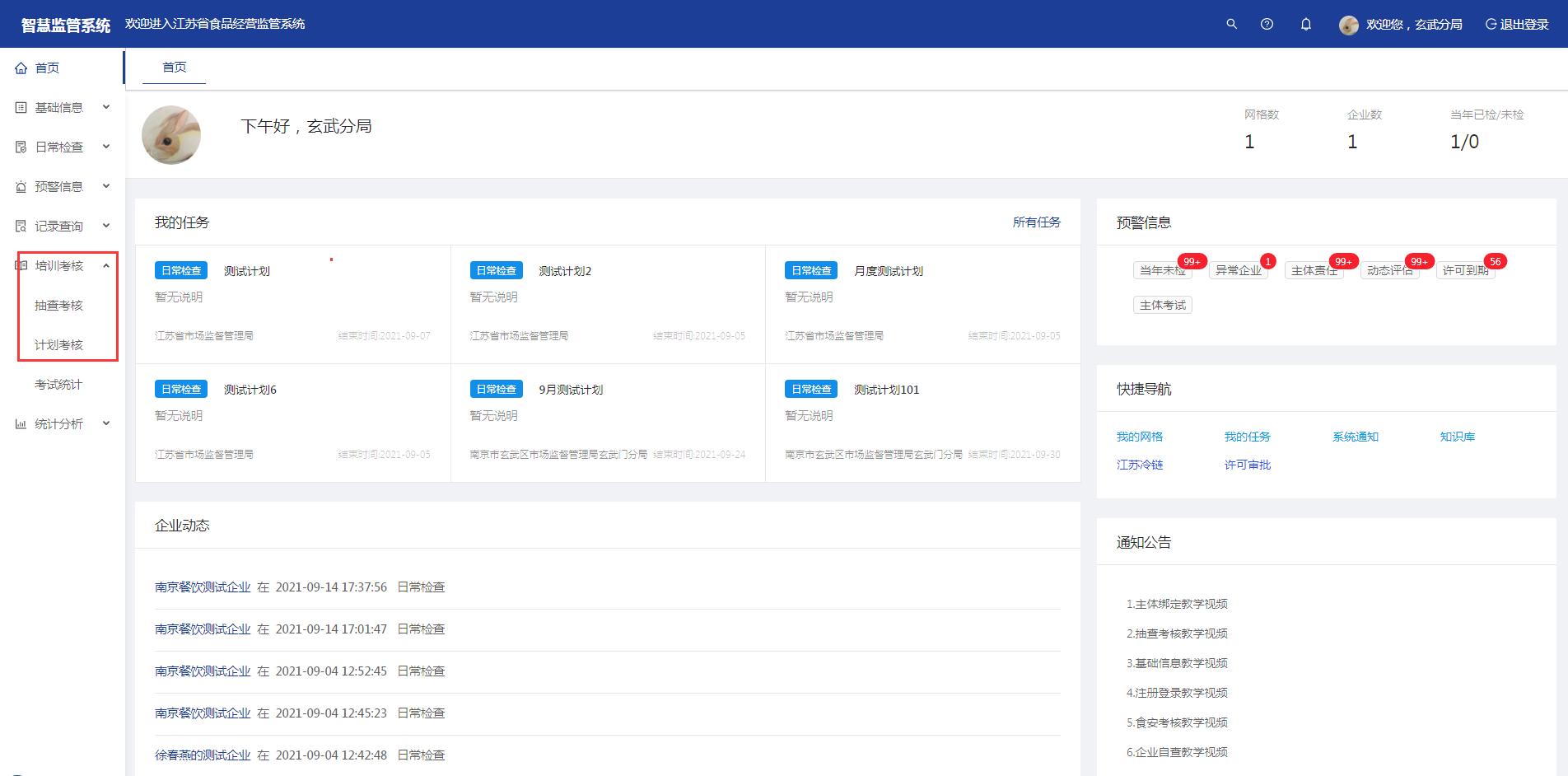
Task: Open 所有任务 link in my tasks
Action: point(1036,222)
